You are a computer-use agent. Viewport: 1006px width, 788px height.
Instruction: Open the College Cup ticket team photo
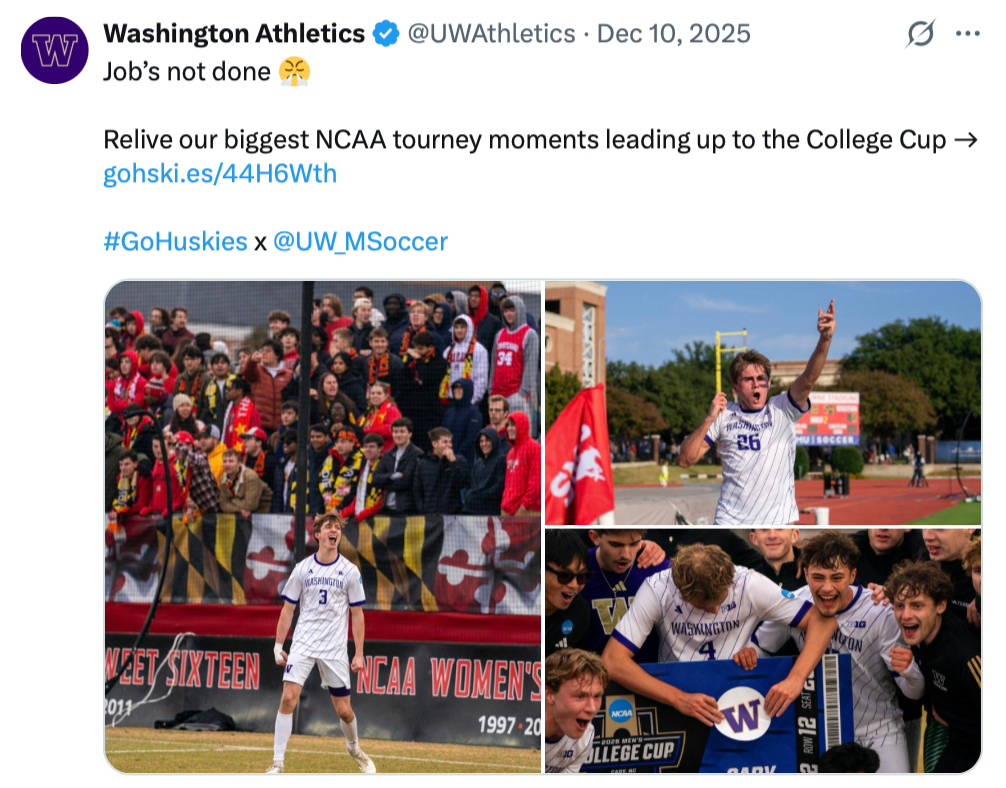click(763, 651)
